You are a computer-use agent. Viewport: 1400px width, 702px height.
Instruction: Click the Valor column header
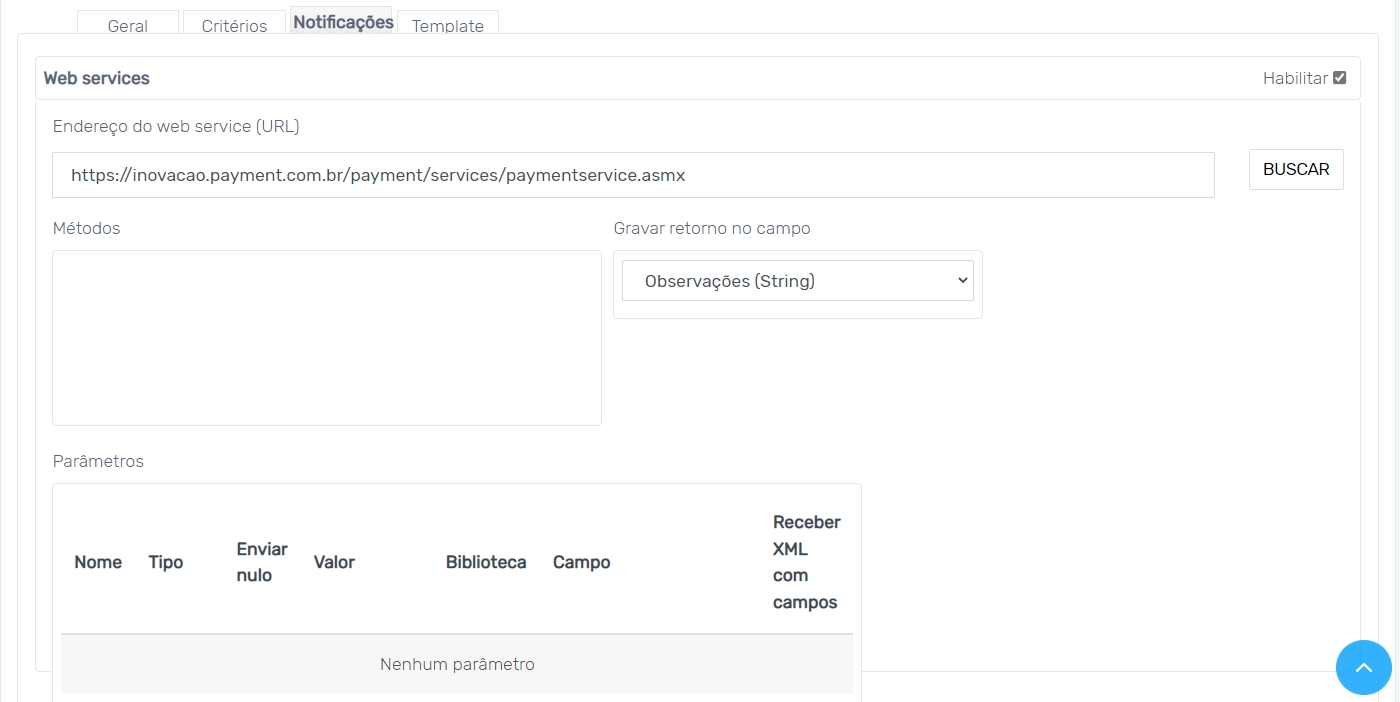pos(334,562)
